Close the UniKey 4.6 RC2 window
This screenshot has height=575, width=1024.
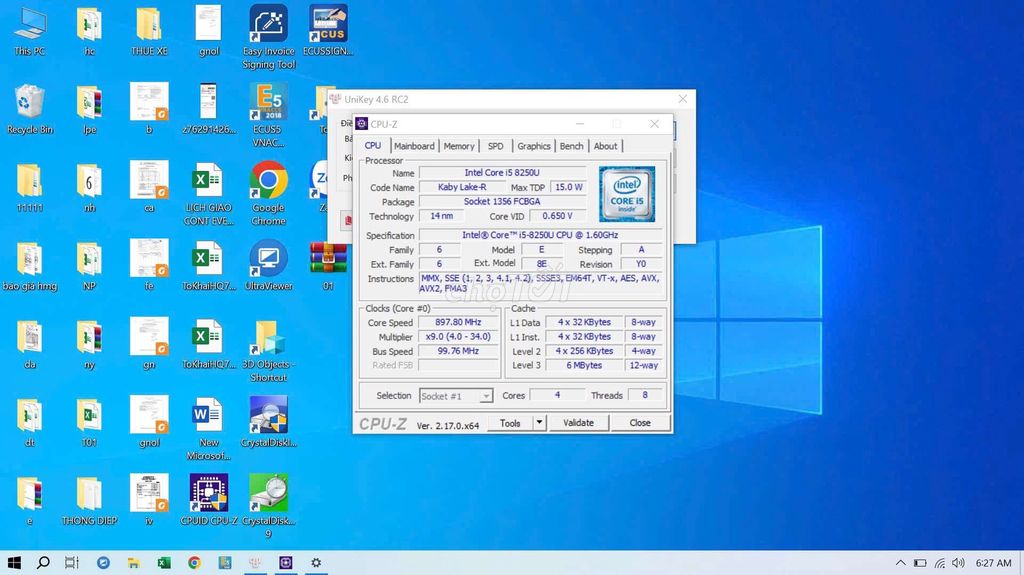(x=682, y=99)
